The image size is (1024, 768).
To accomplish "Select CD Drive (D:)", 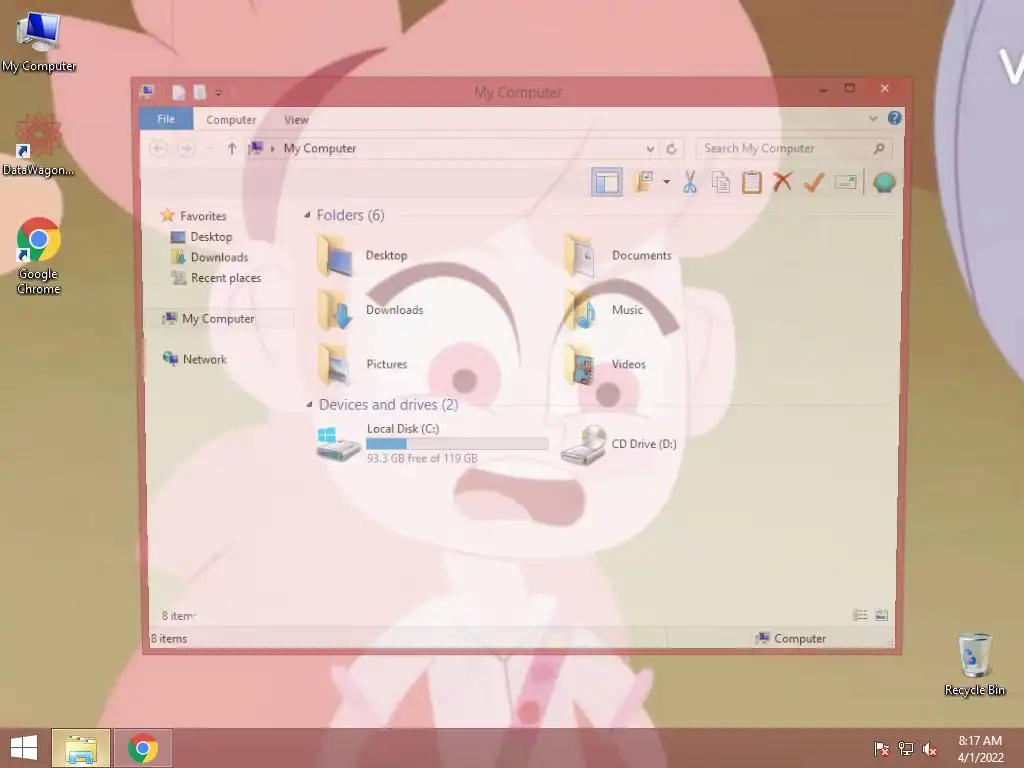I will click(619, 444).
